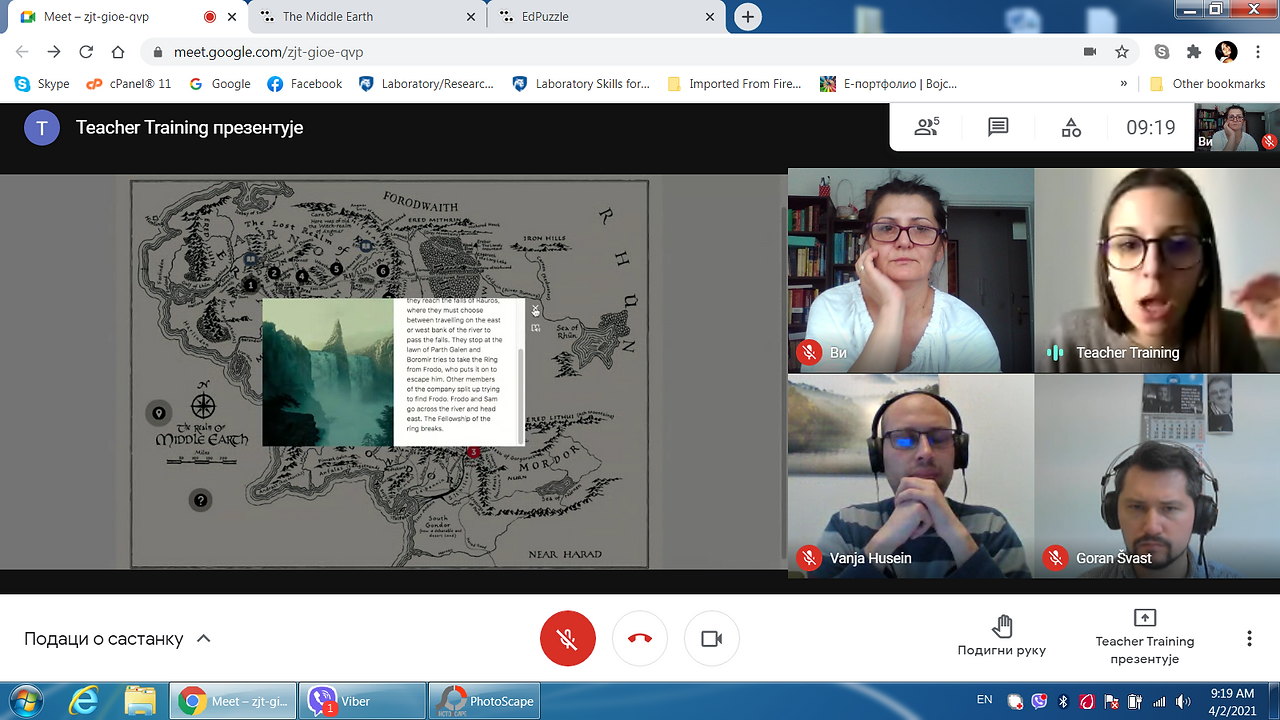Viewport: 1280px width, 720px height.
Task: Click the Skype extension icon
Action: [1162, 52]
